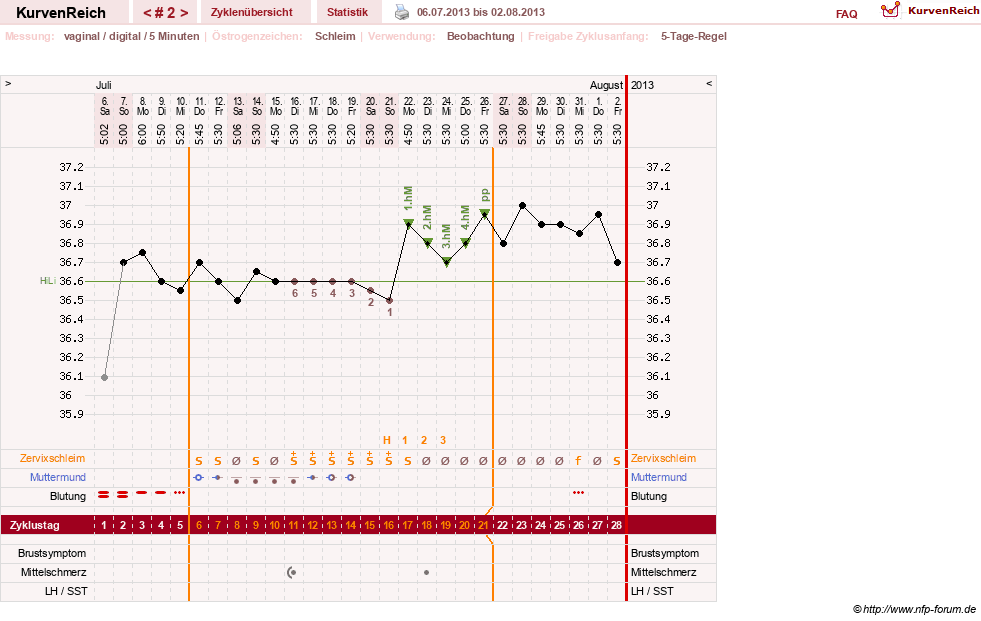Select cycle number # 2 tab
The width and height of the screenshot is (981, 621).
coord(166,13)
